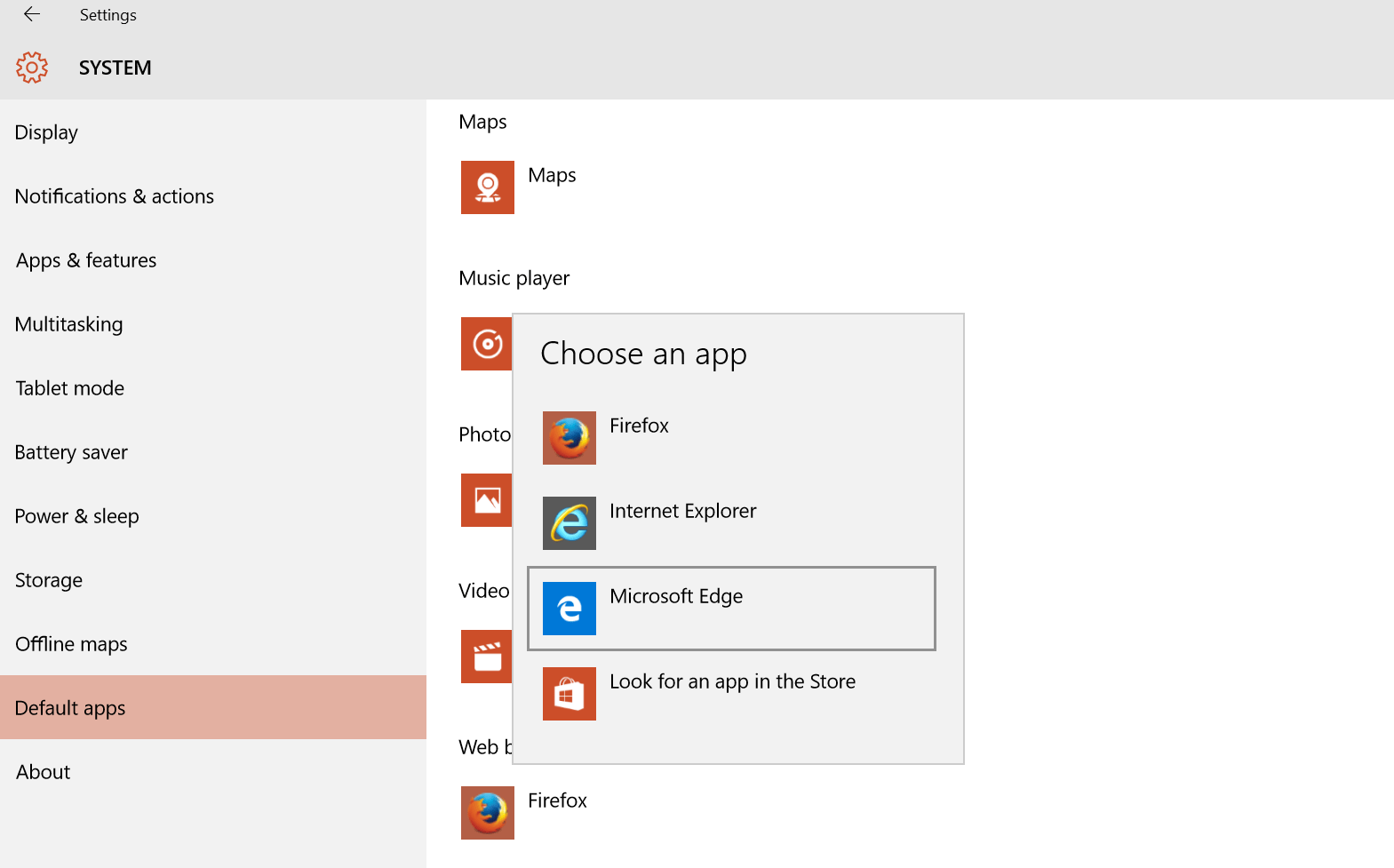Open Display settings

tap(213, 132)
